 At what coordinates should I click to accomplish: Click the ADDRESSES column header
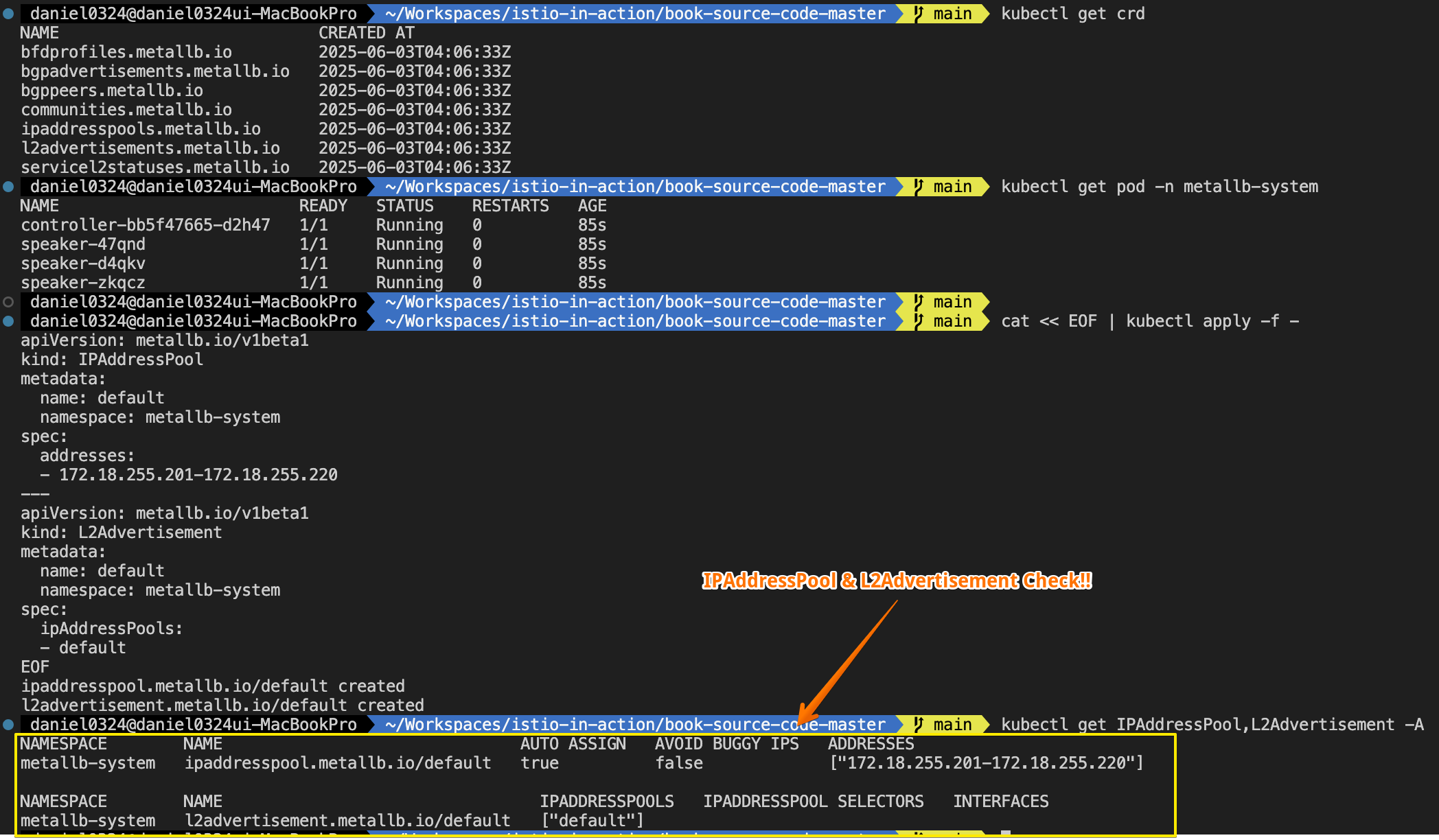coord(871,744)
